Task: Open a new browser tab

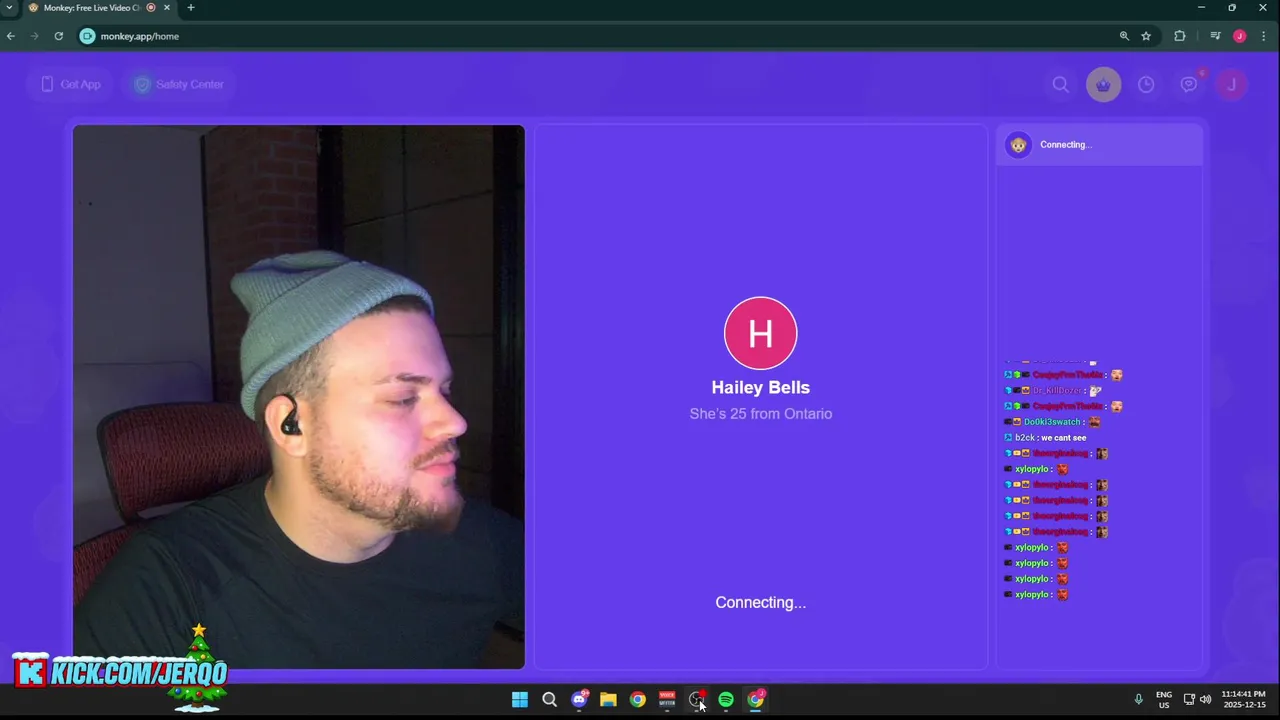Action: pyautogui.click(x=190, y=8)
